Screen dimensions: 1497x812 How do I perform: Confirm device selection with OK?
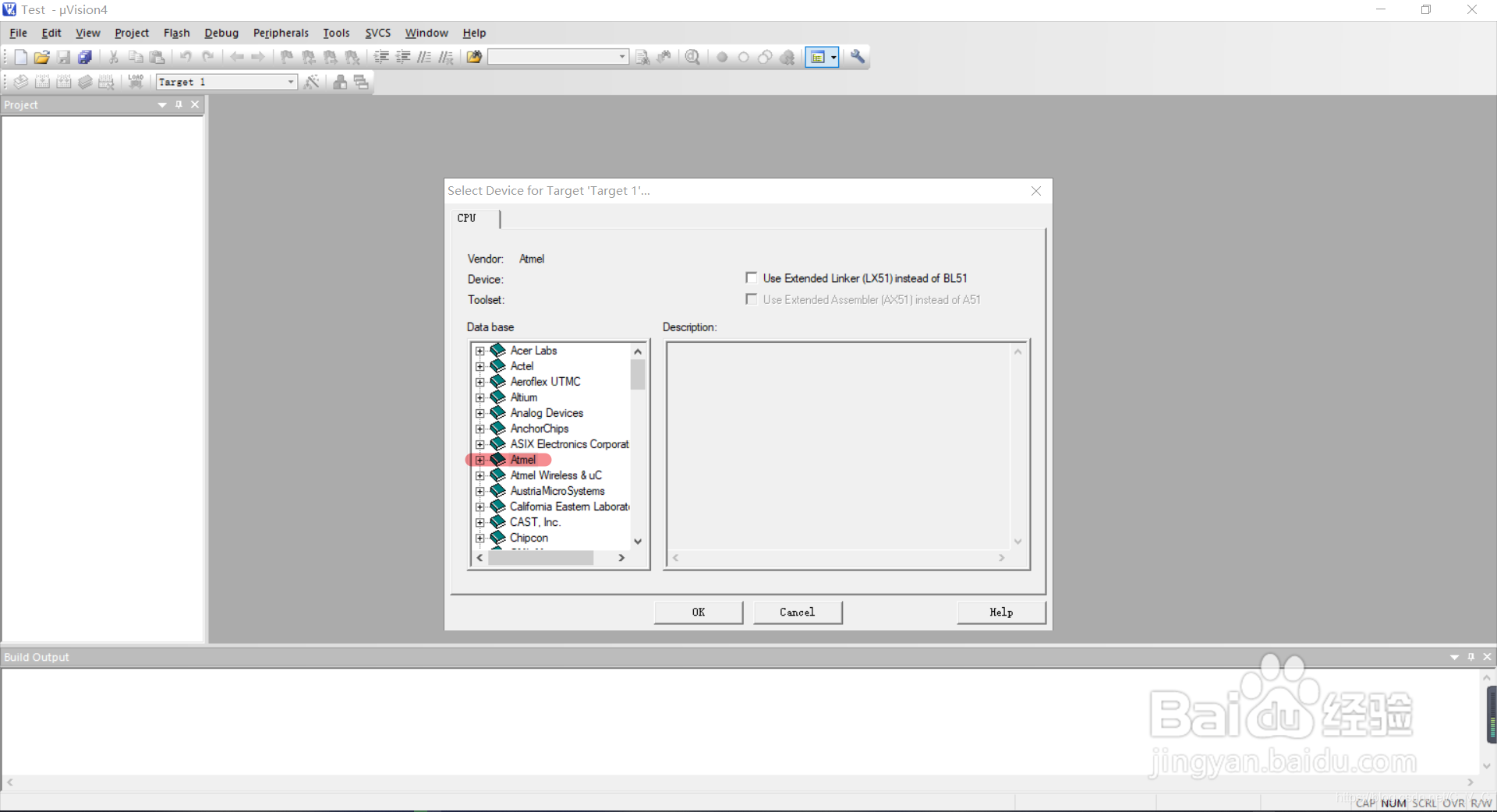[x=699, y=613]
